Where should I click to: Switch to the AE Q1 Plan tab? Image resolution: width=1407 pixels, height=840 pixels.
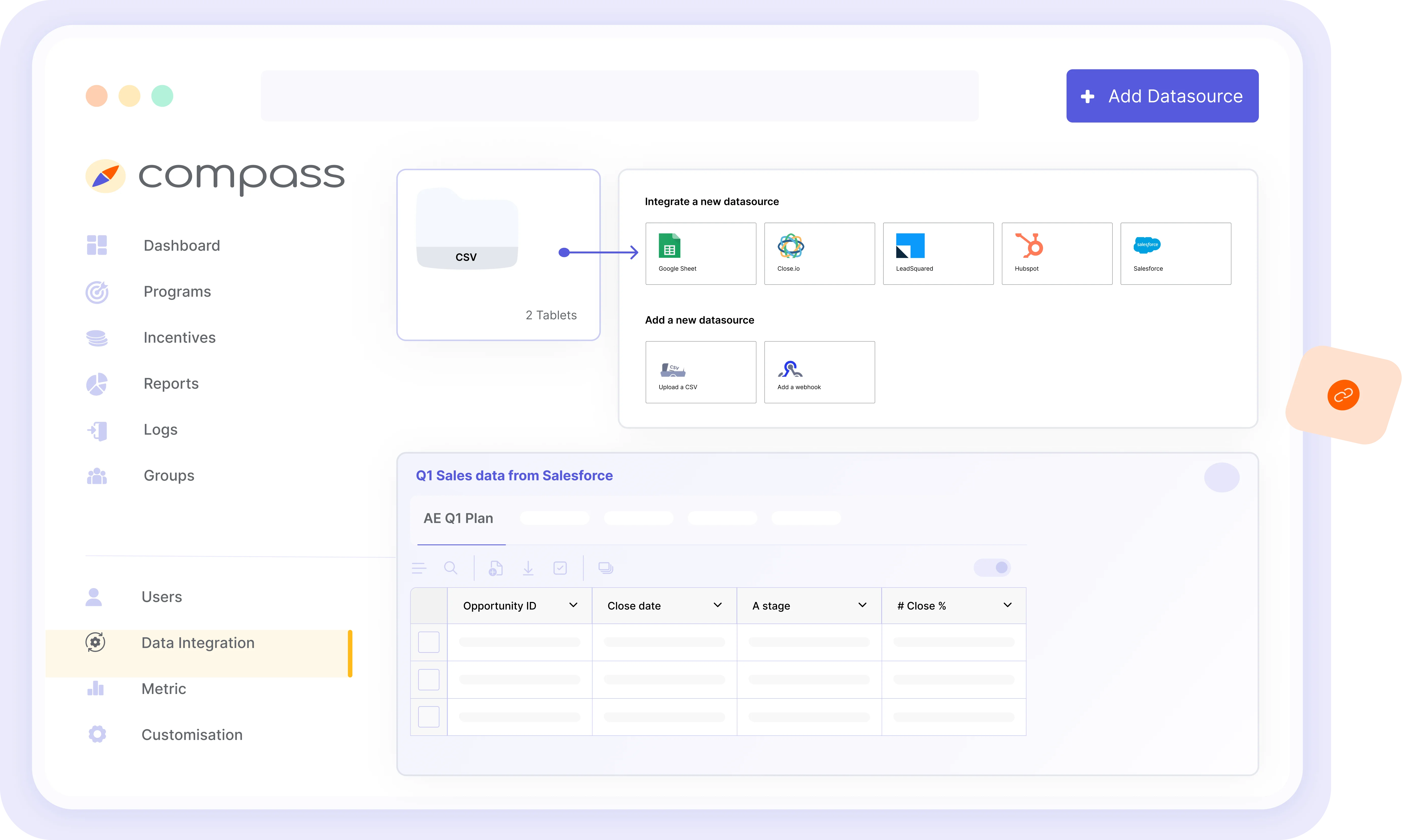click(458, 518)
